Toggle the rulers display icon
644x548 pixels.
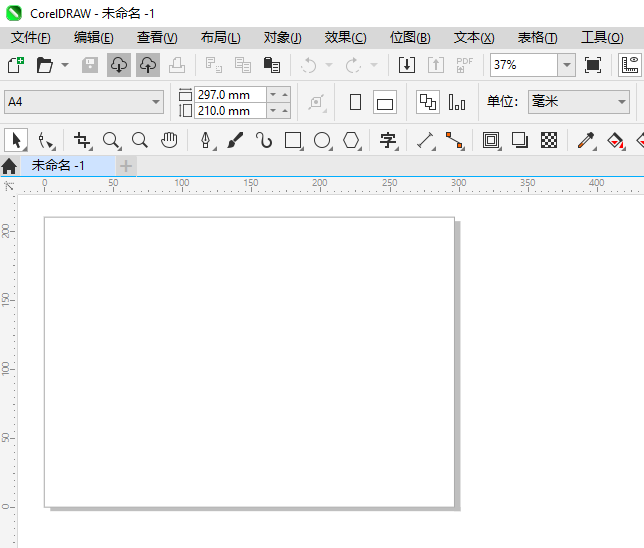pyautogui.click(x=630, y=65)
